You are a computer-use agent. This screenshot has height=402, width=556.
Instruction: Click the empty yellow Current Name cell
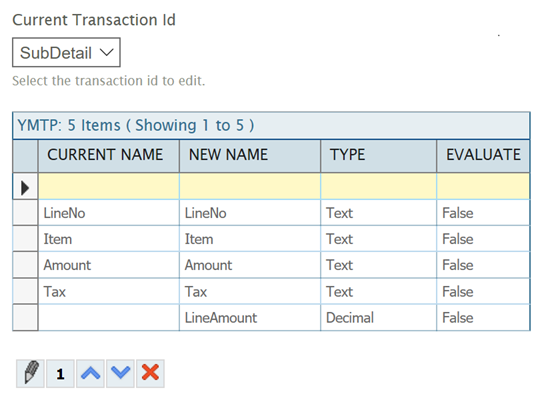click(x=109, y=186)
